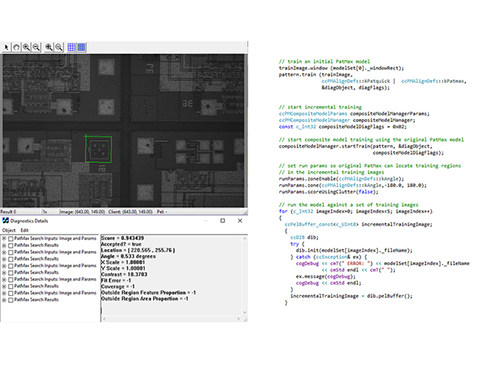Open the Edit menu
This screenshot has width=500, height=375.
coord(25,230)
